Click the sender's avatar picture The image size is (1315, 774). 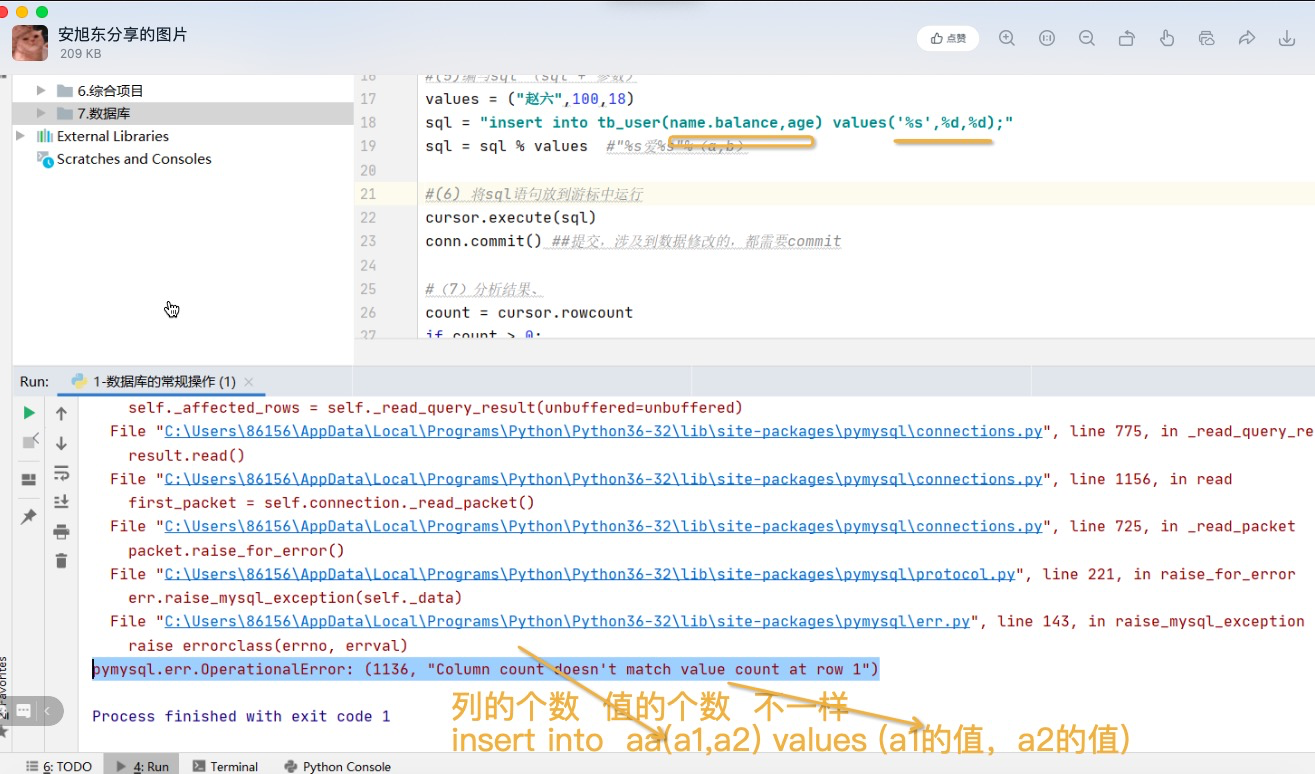point(30,43)
